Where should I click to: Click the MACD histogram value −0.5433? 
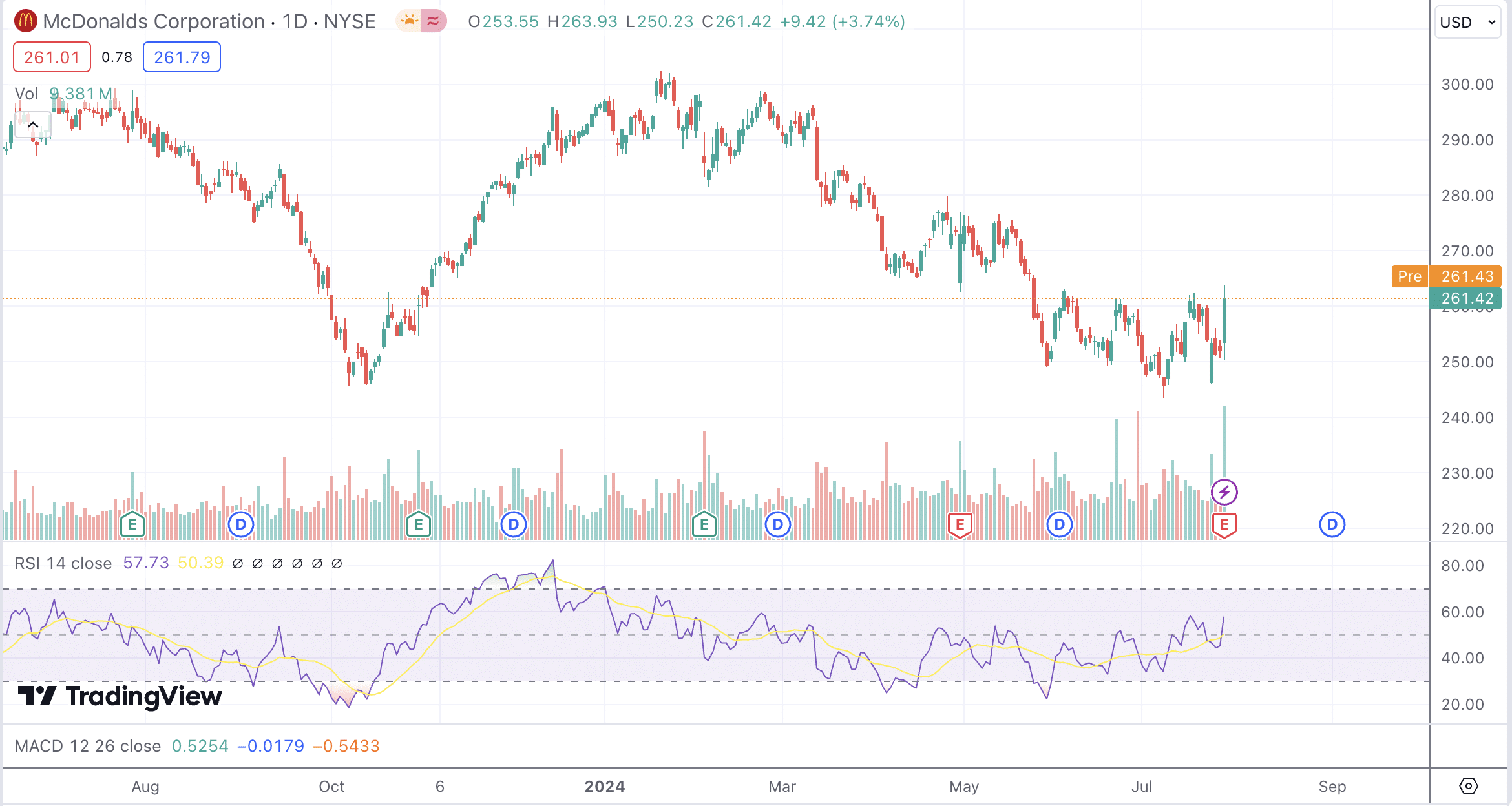coord(346,746)
